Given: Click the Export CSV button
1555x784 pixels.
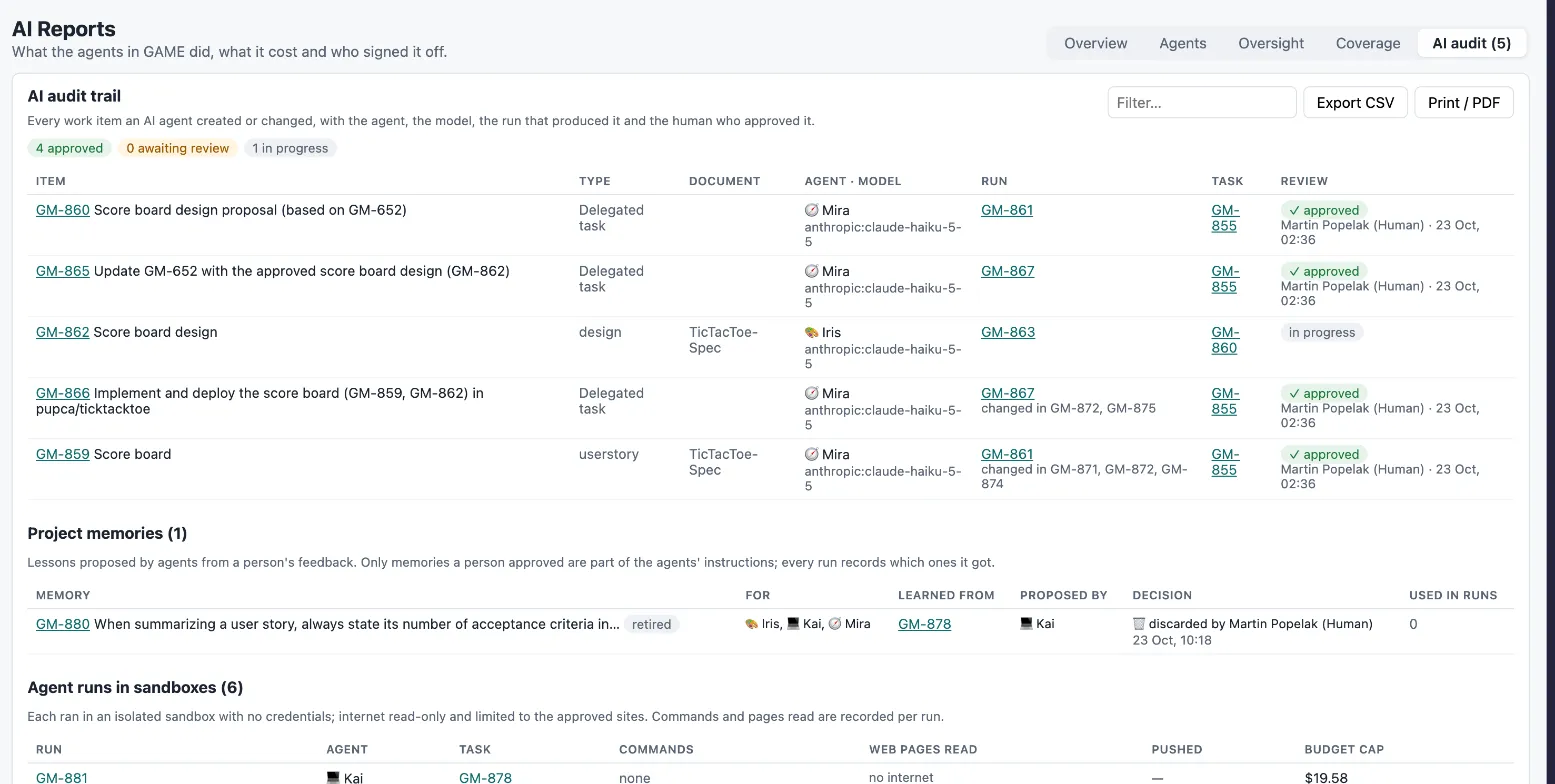Looking at the screenshot, I should 1355,102.
